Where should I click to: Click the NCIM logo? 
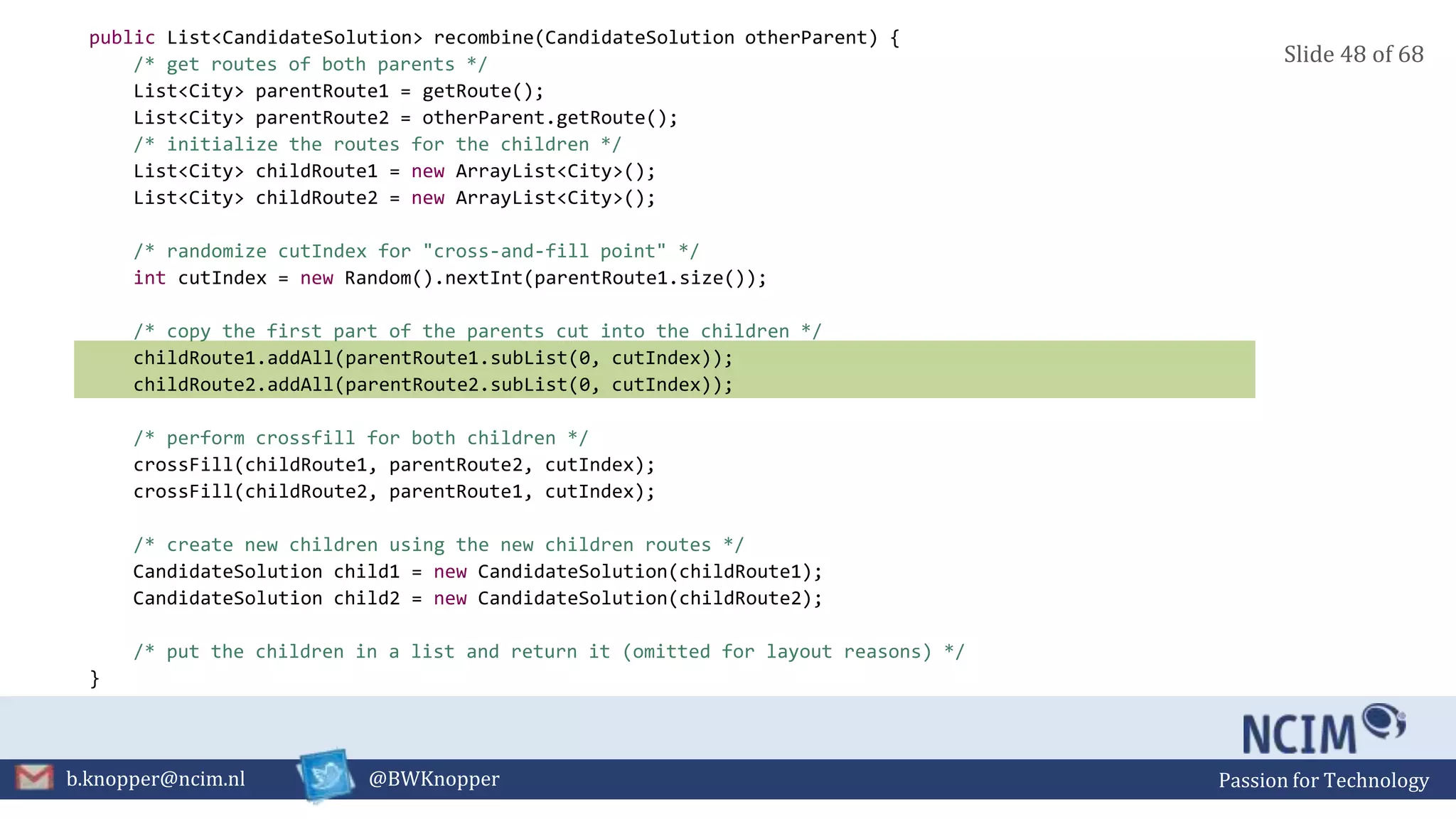coord(1300,735)
